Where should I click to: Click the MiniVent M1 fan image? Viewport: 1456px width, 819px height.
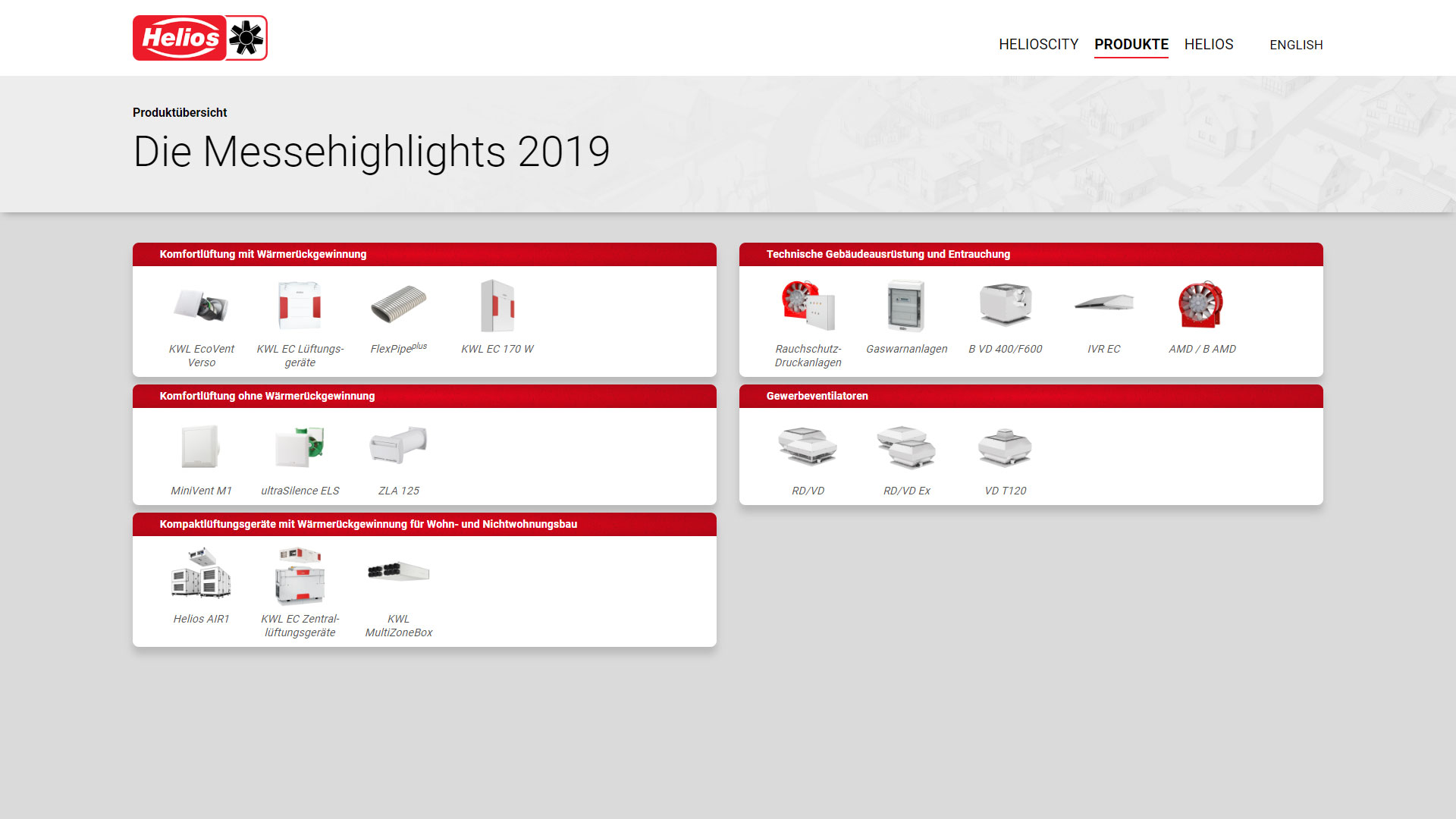(201, 447)
